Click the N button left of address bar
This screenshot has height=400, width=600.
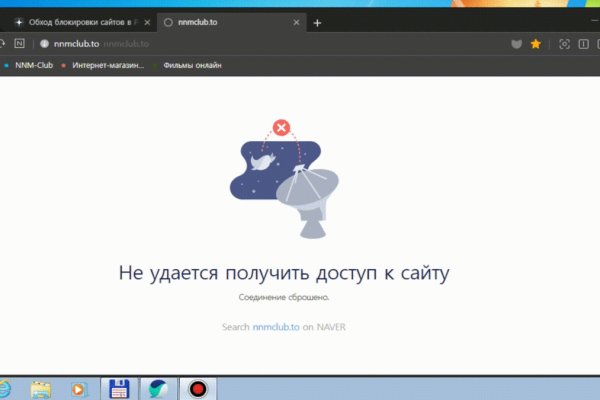tap(19, 44)
